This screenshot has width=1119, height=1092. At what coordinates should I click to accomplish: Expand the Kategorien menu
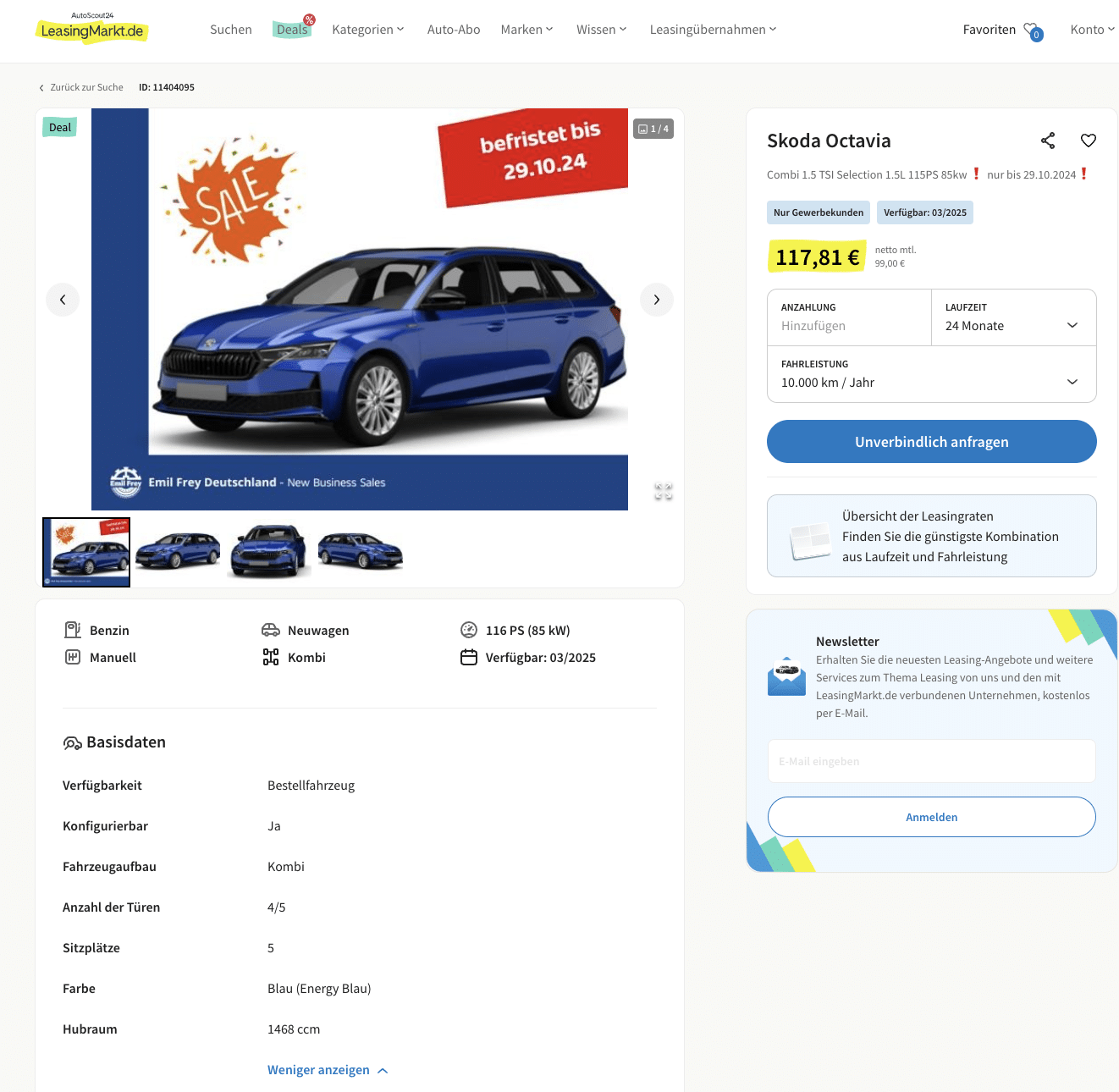click(x=368, y=30)
